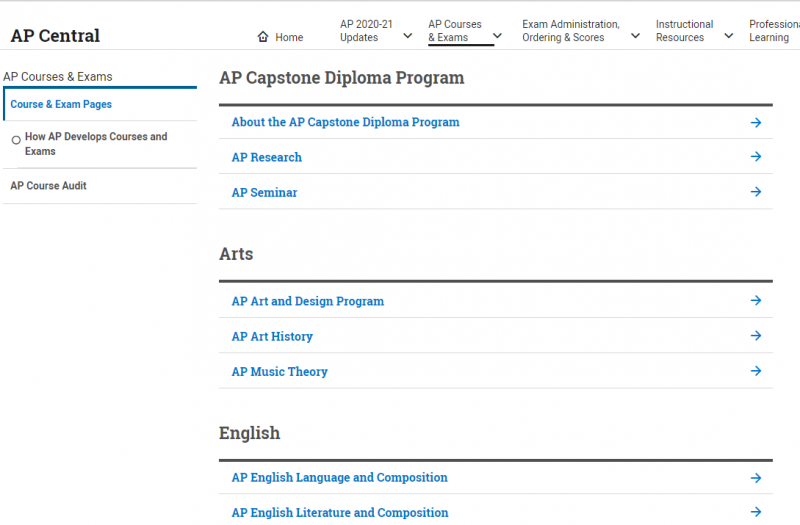Click circle bullet beside How AP Develops Courses
The image size is (800, 525).
(16, 140)
